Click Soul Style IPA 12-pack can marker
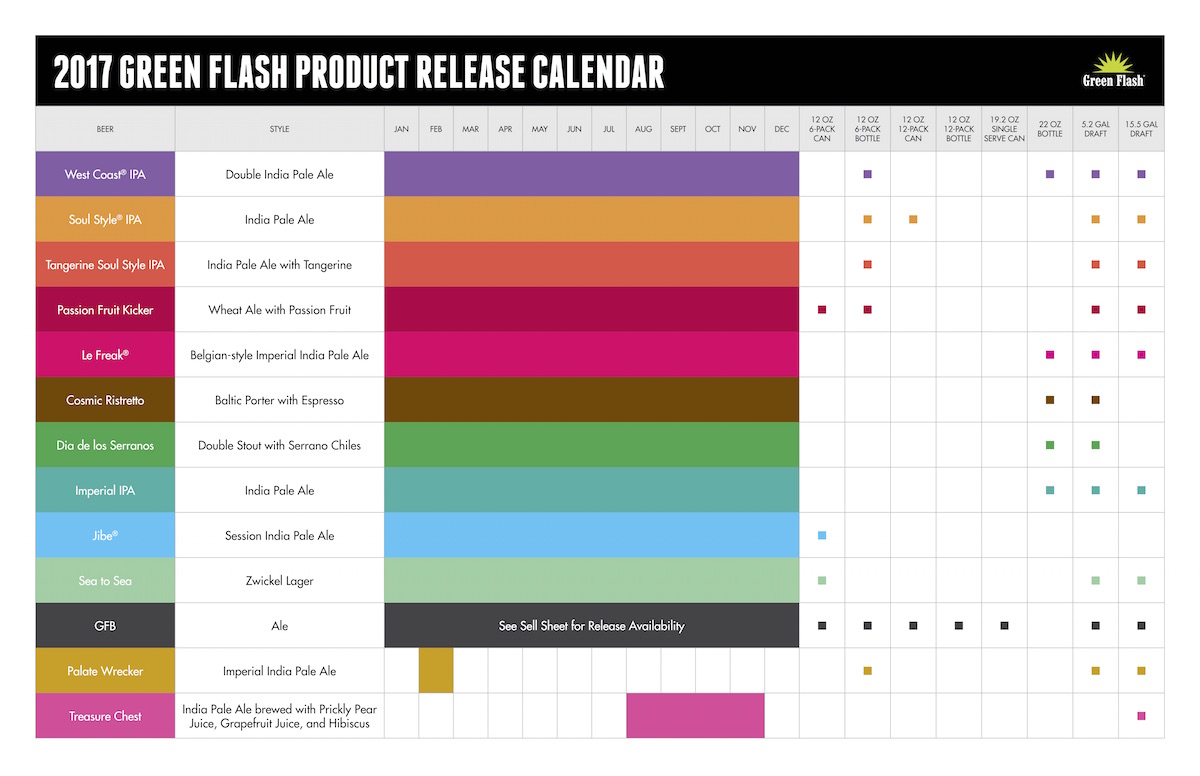This screenshot has width=1200, height=776. click(913, 219)
